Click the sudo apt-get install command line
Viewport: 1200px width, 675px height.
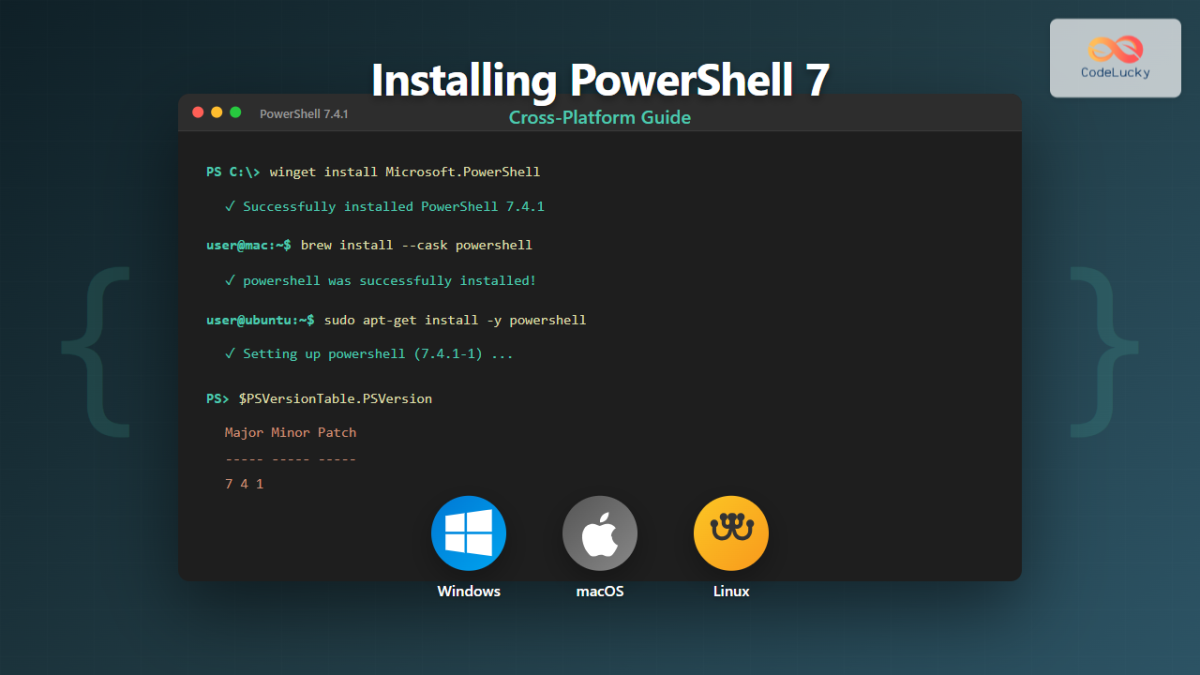pyautogui.click(x=454, y=320)
